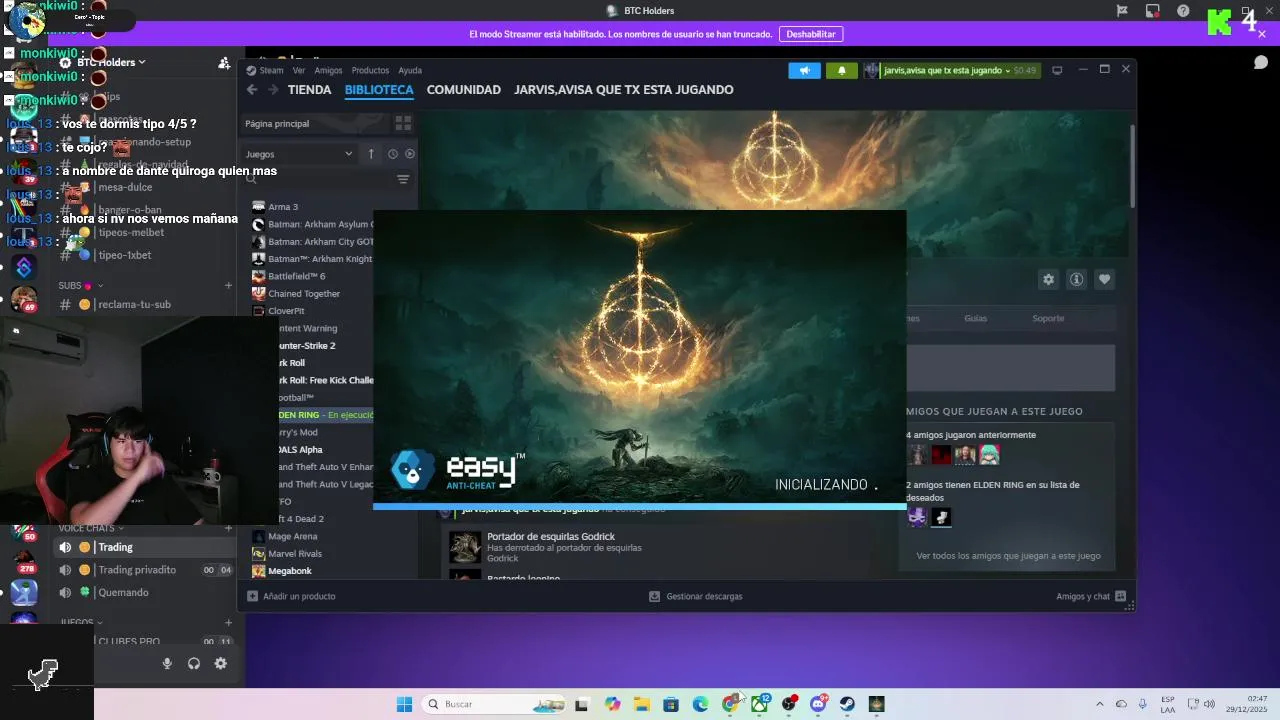Screen dimensions: 1280x720
Task: Deafen Discord headphones
Action: click(x=194, y=663)
